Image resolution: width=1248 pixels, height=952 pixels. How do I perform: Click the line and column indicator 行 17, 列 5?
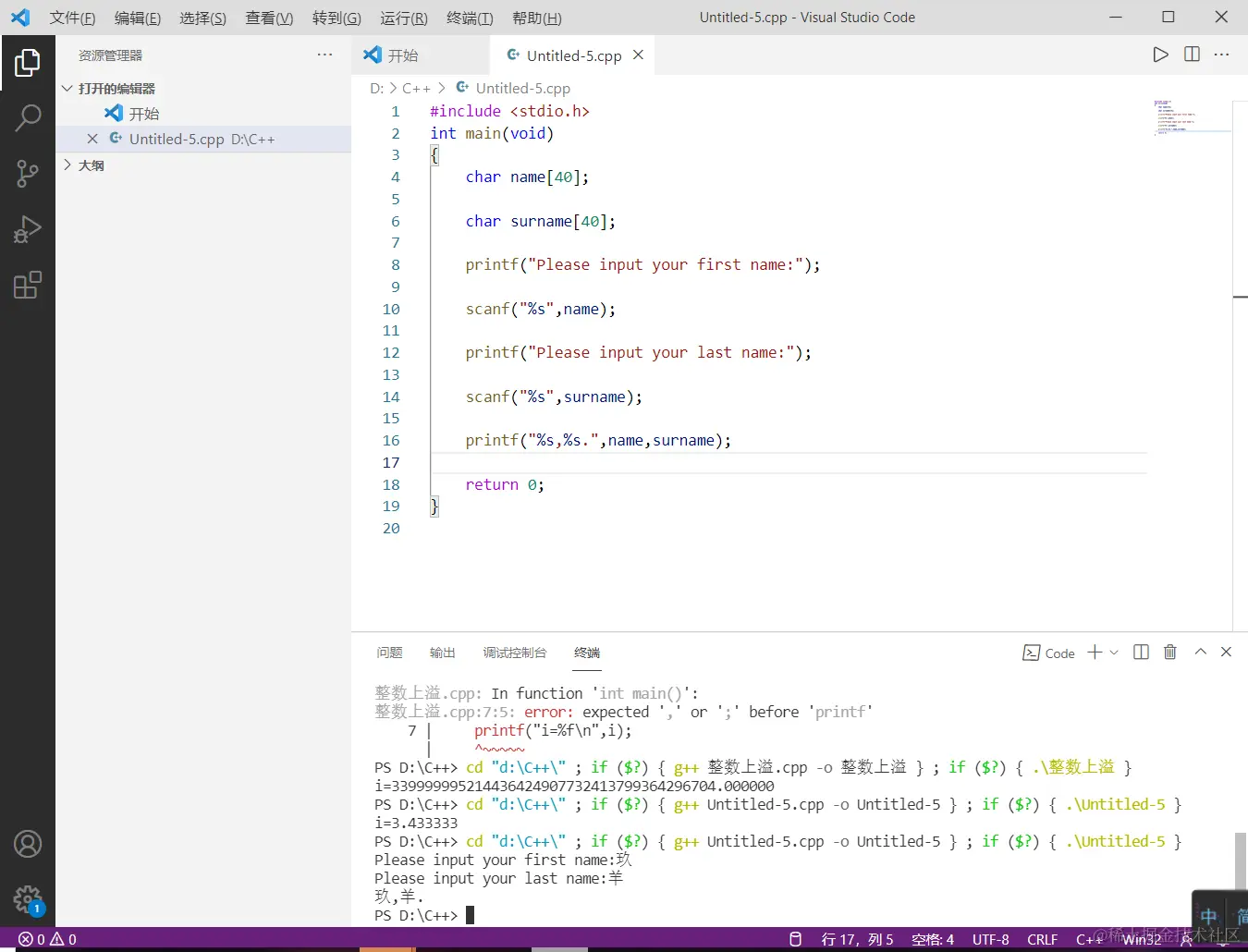click(x=857, y=939)
